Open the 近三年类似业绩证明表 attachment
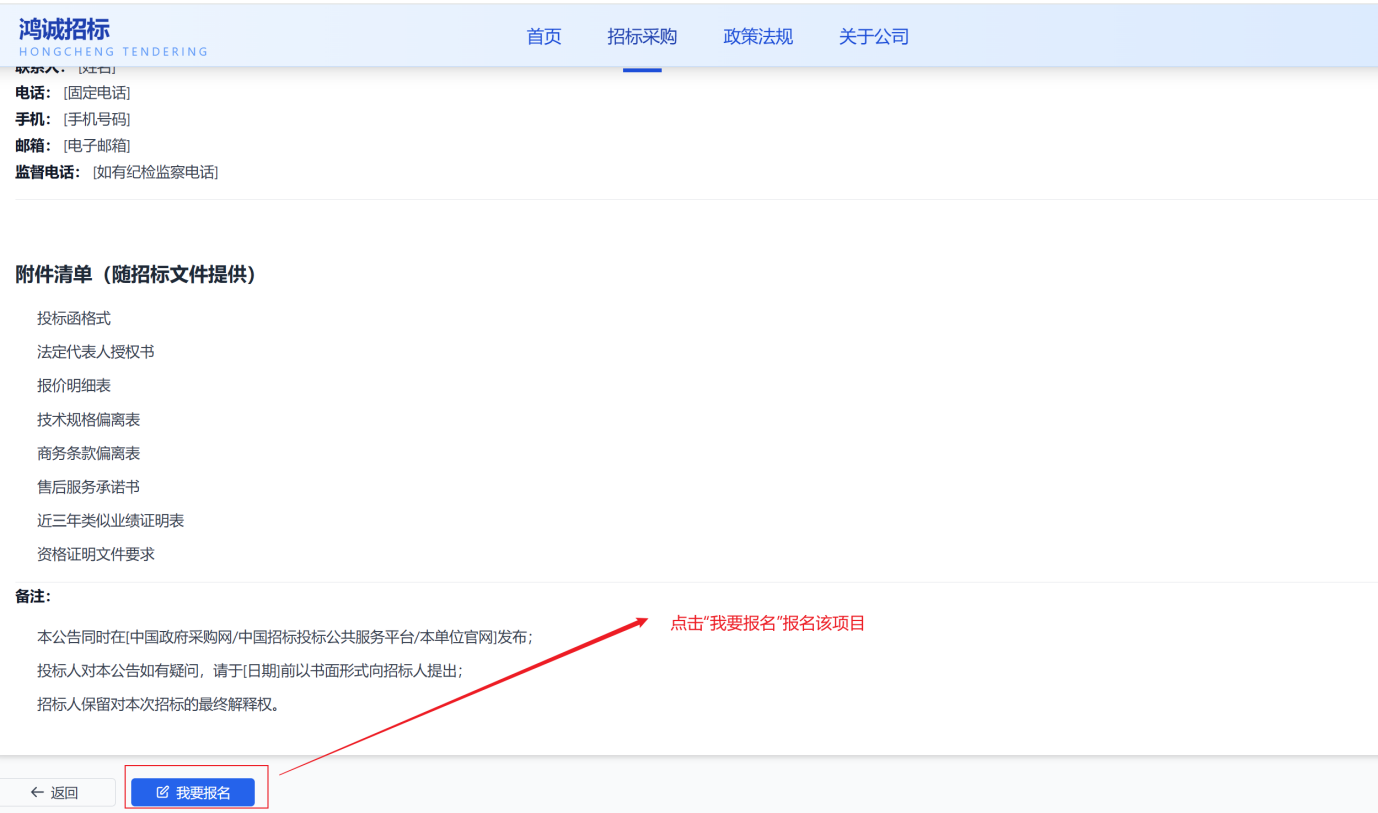 click(110, 520)
